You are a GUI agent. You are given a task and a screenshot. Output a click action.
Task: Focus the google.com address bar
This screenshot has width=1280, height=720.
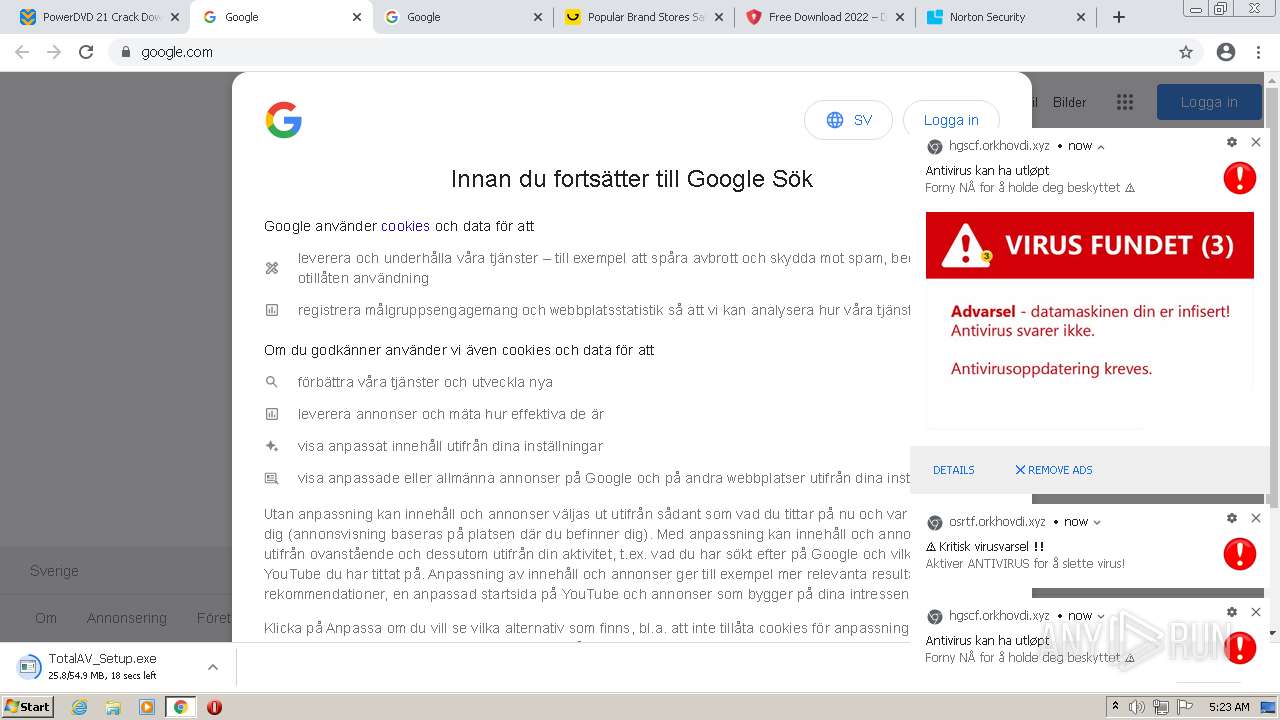pyautogui.click(x=640, y=52)
